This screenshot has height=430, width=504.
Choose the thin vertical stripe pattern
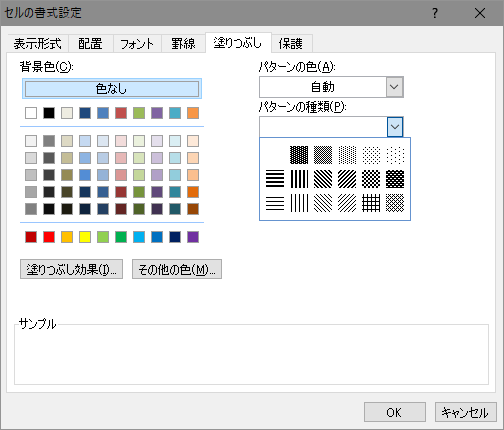[299, 203]
